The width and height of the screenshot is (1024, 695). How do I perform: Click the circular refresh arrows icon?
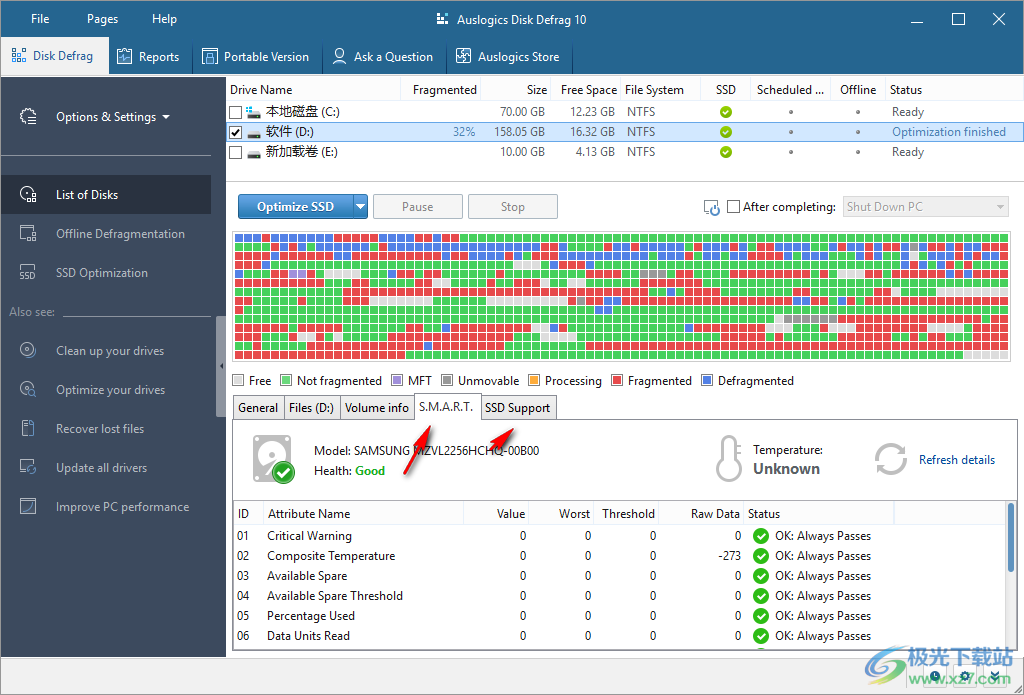891,459
